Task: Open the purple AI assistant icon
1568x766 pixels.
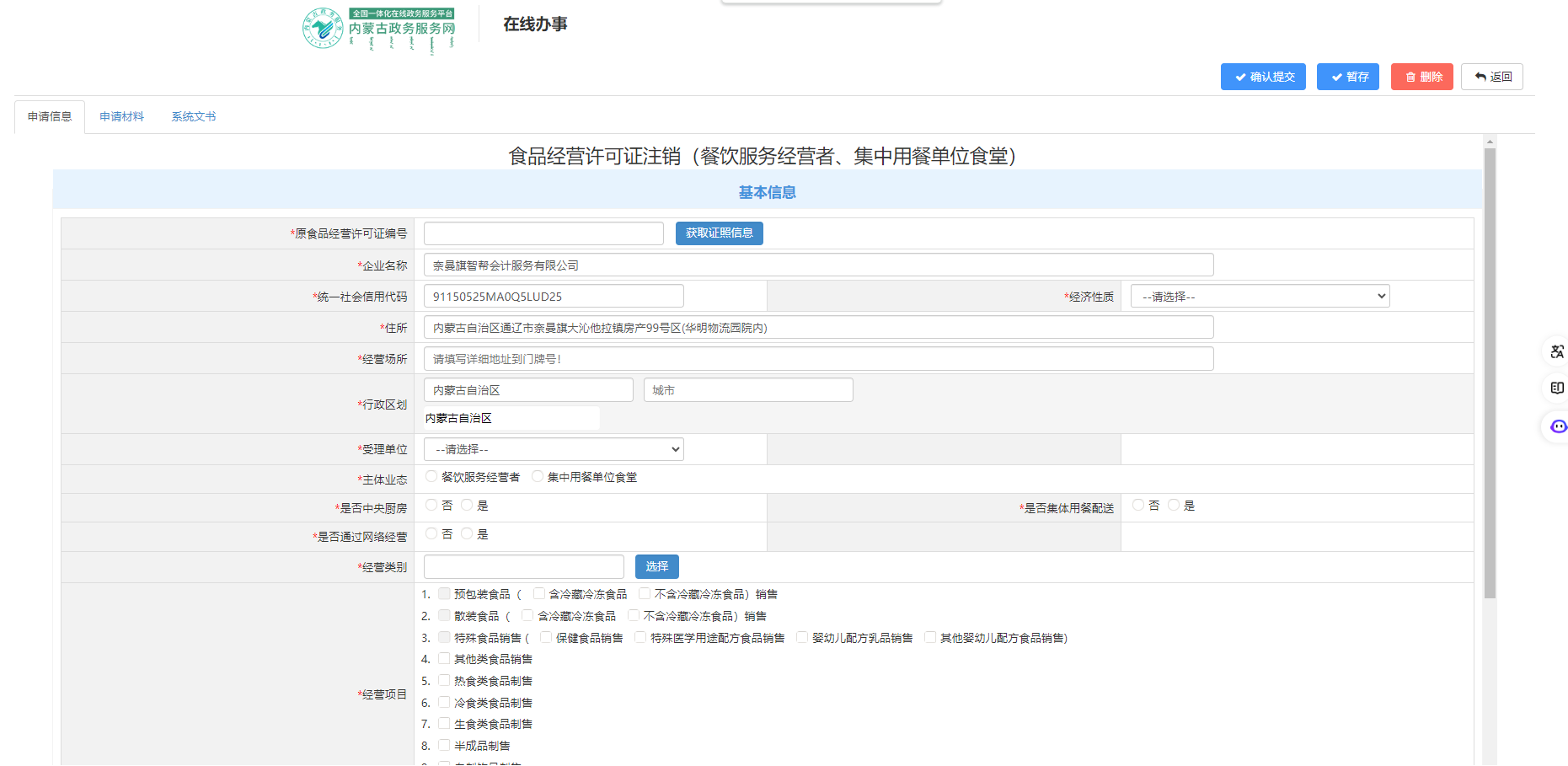Action: [1558, 426]
